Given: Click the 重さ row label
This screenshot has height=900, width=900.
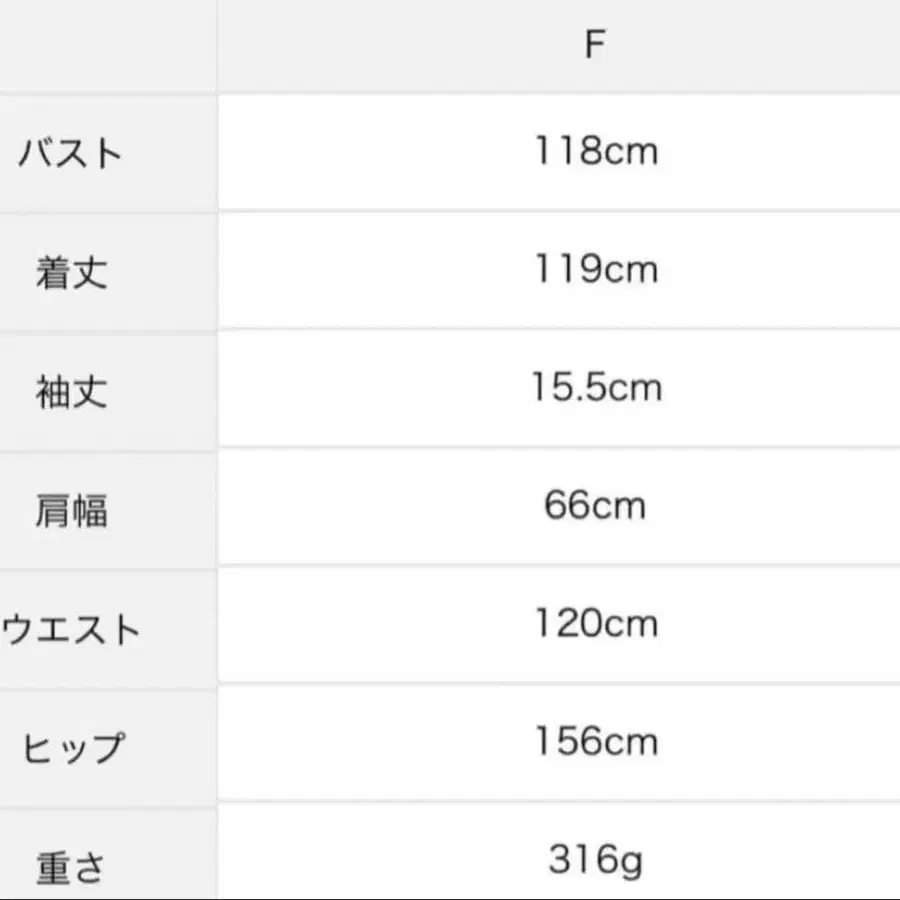Looking at the screenshot, I should coord(71,867).
